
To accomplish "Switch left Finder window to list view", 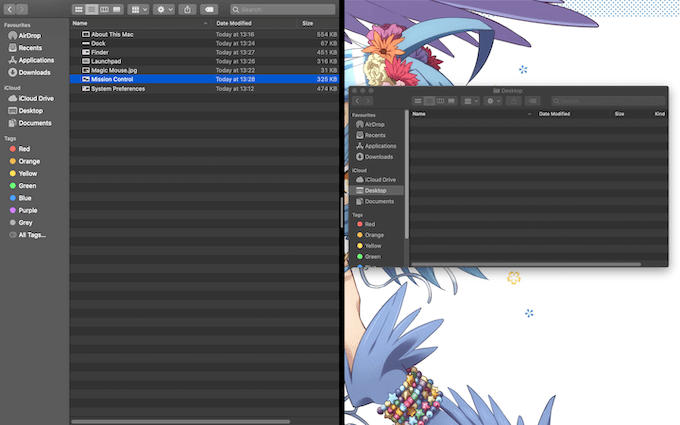I will click(92, 9).
